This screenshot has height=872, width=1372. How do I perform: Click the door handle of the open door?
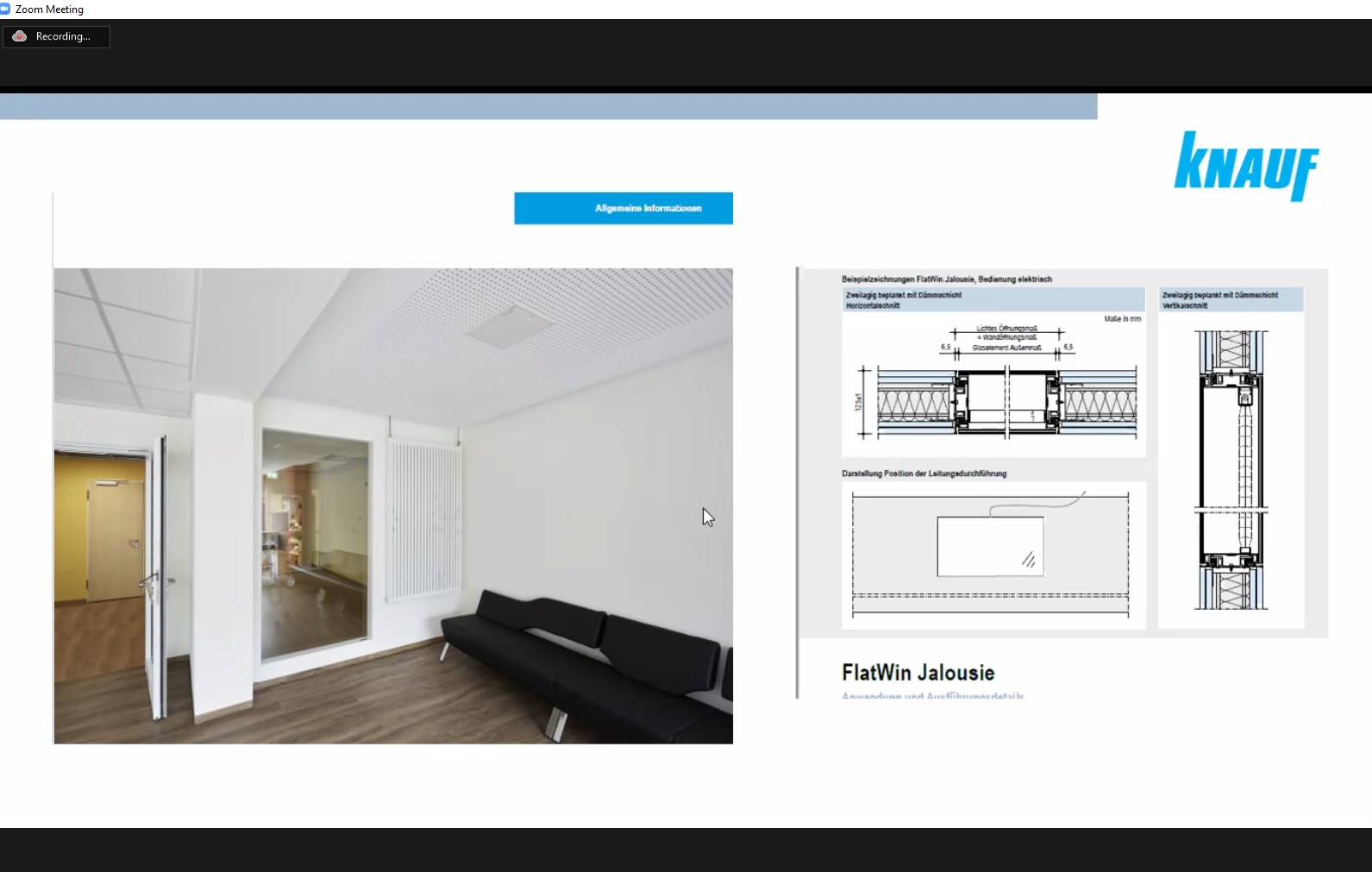point(149,580)
